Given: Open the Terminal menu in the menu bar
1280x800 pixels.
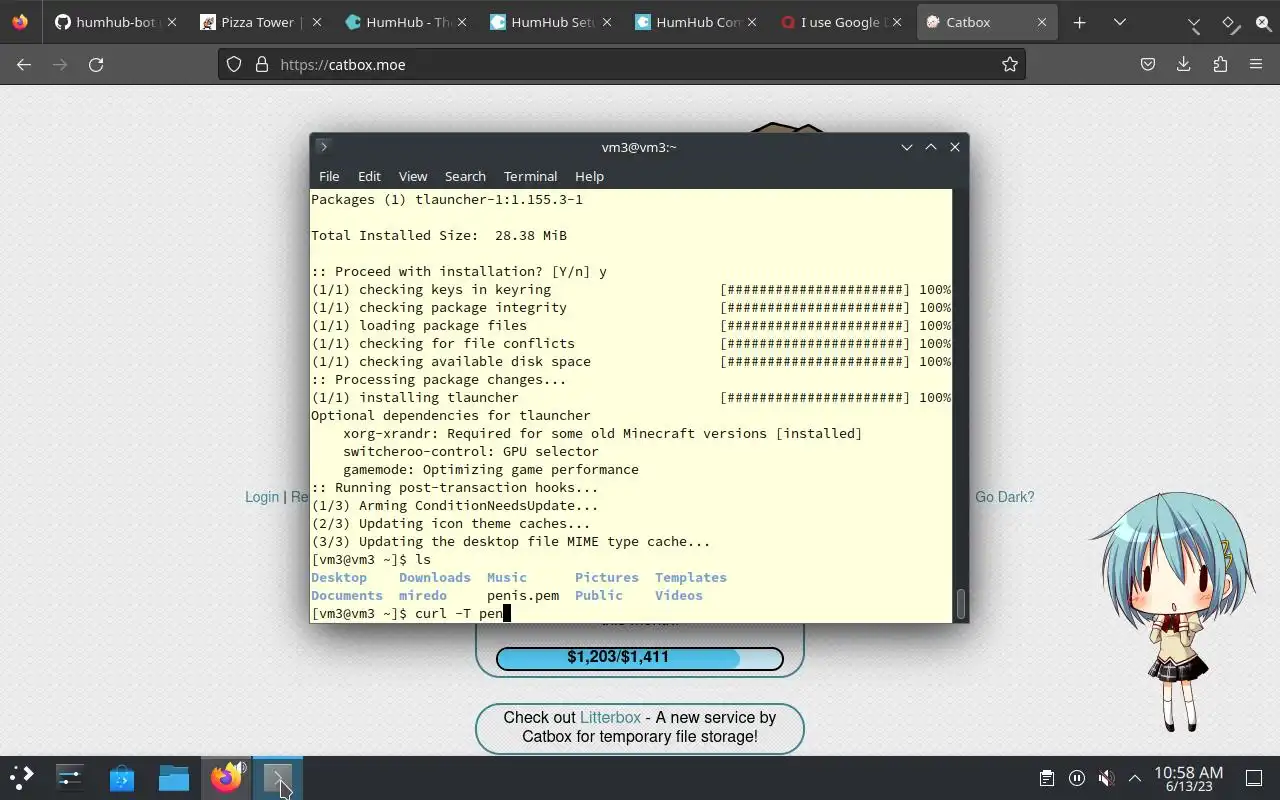Looking at the screenshot, I should pyautogui.click(x=530, y=176).
